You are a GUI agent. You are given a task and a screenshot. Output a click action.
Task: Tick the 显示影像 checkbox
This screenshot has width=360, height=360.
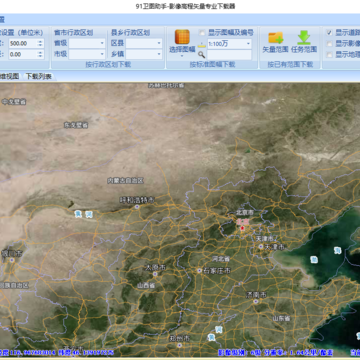tap(329, 44)
